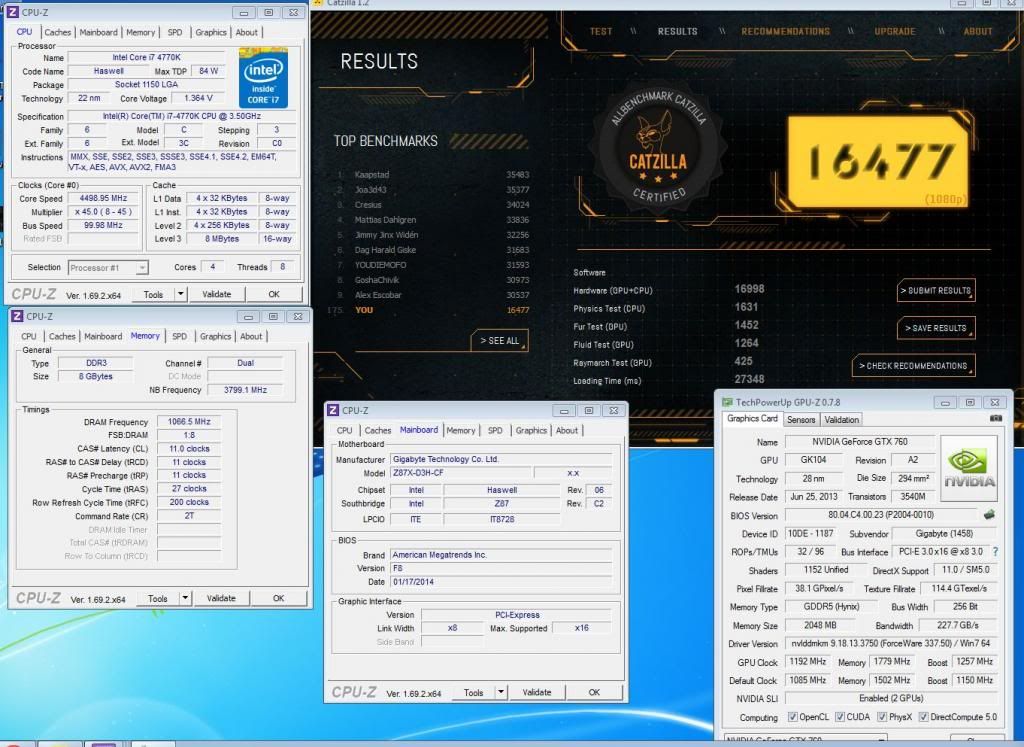The image size is (1024, 747).
Task: Click the CHECK RECOMMENDATIONS button in Catzilla
Action: tap(913, 366)
